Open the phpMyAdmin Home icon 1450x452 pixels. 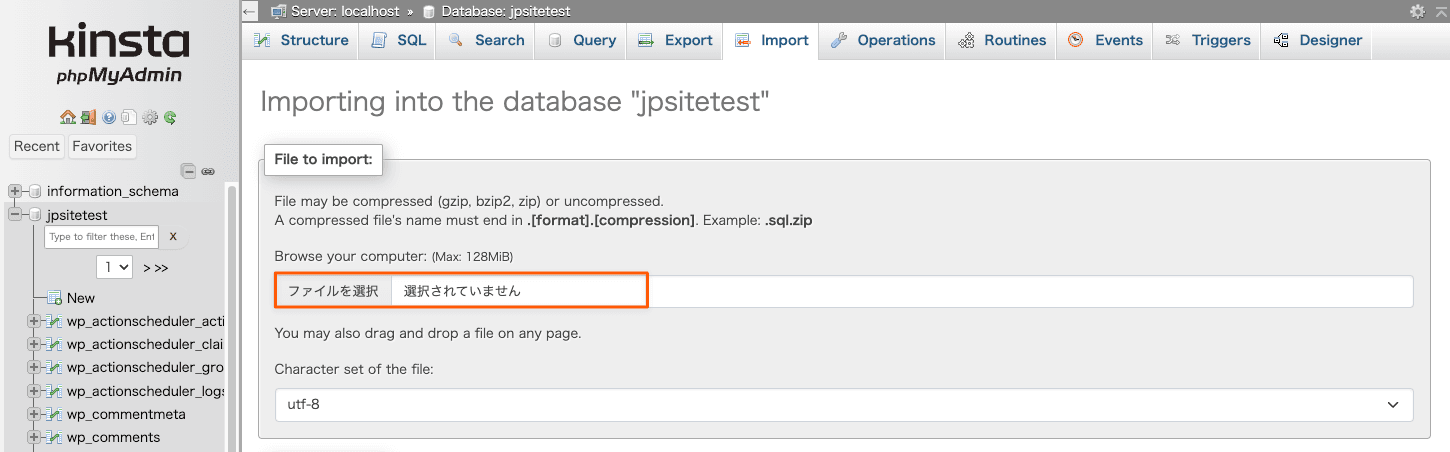68,117
